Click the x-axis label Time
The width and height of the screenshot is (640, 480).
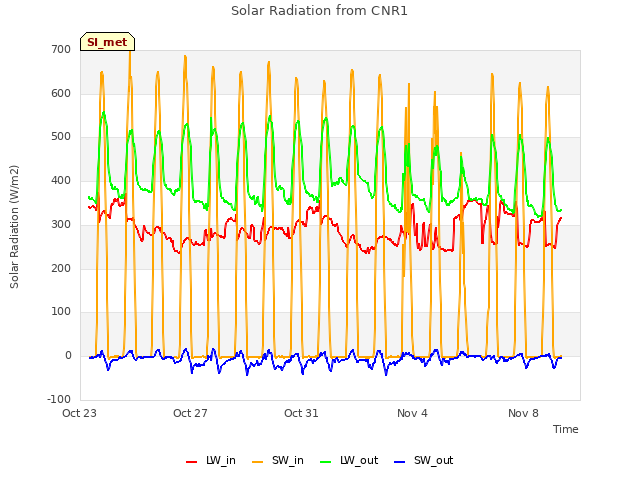coord(565,429)
